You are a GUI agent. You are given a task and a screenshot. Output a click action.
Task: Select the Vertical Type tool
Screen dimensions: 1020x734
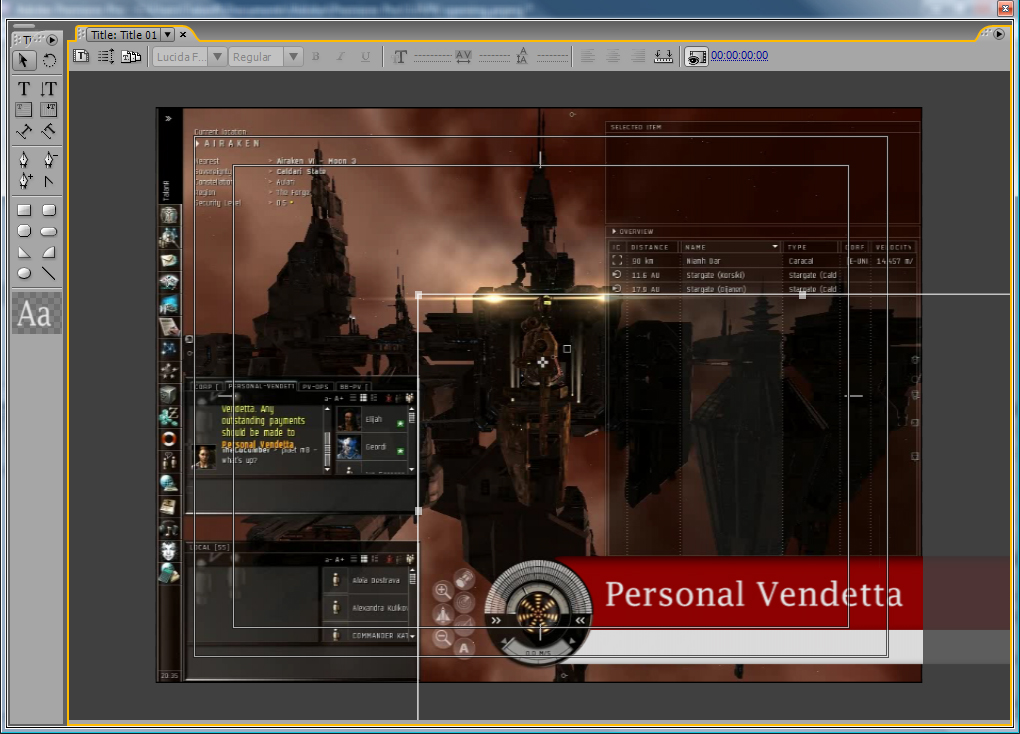(x=49, y=88)
